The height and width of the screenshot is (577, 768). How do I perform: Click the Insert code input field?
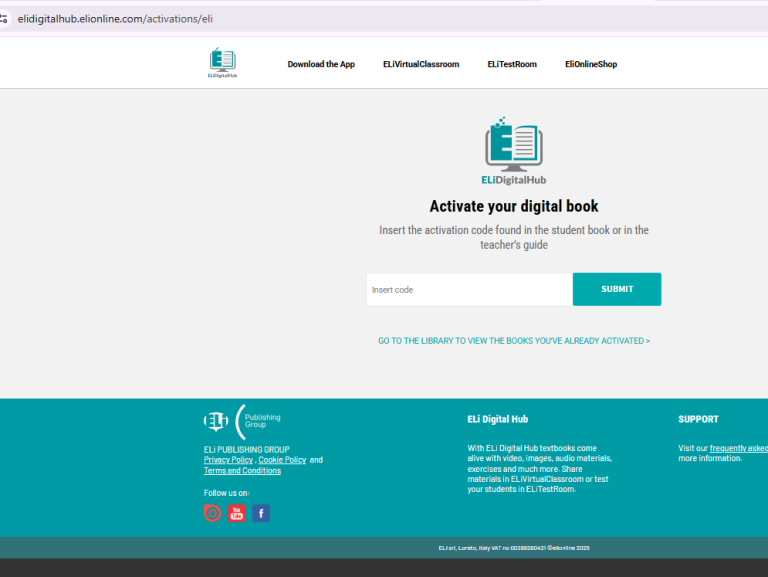[x=468, y=290]
